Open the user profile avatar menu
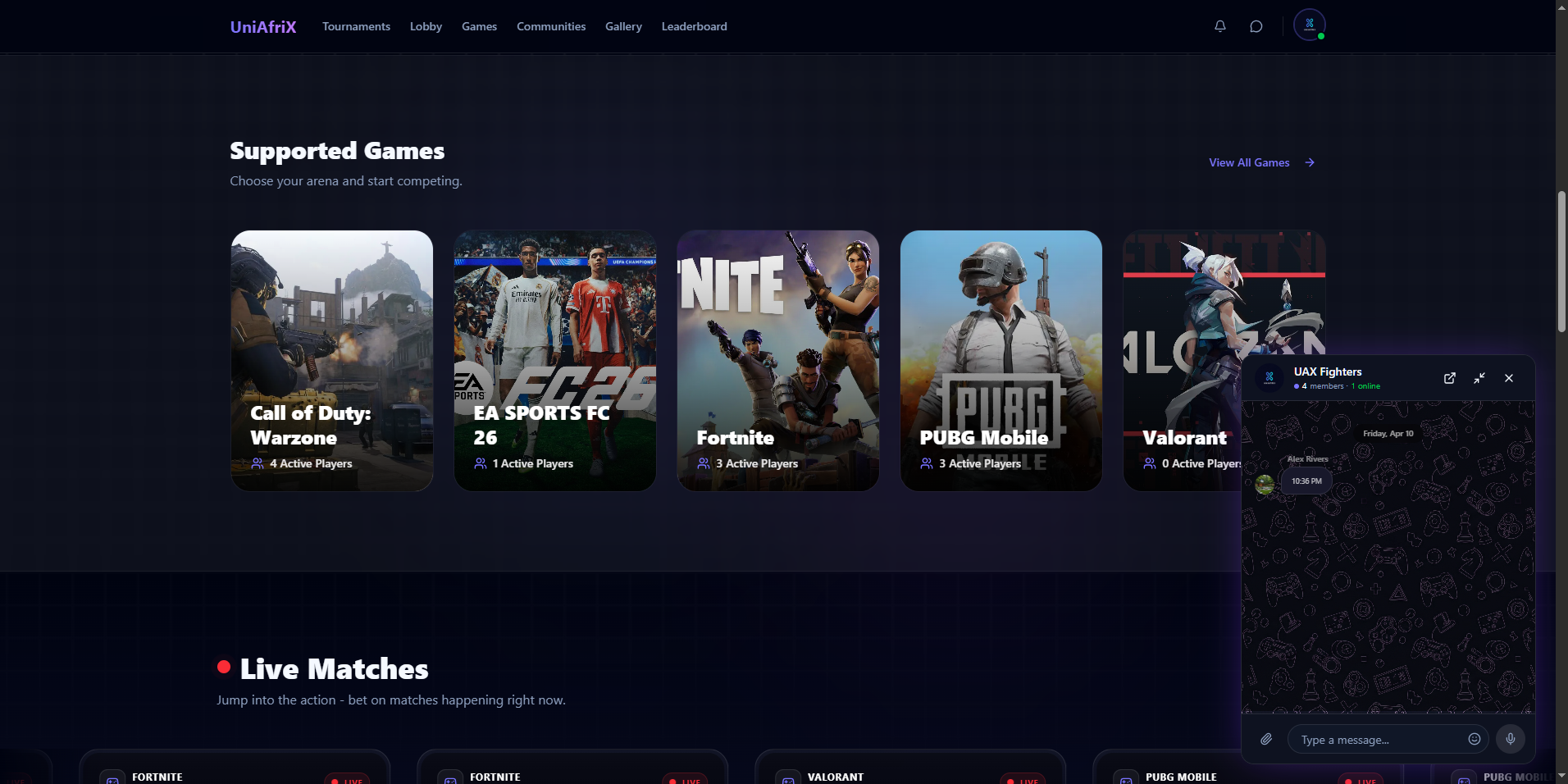 pyautogui.click(x=1309, y=25)
